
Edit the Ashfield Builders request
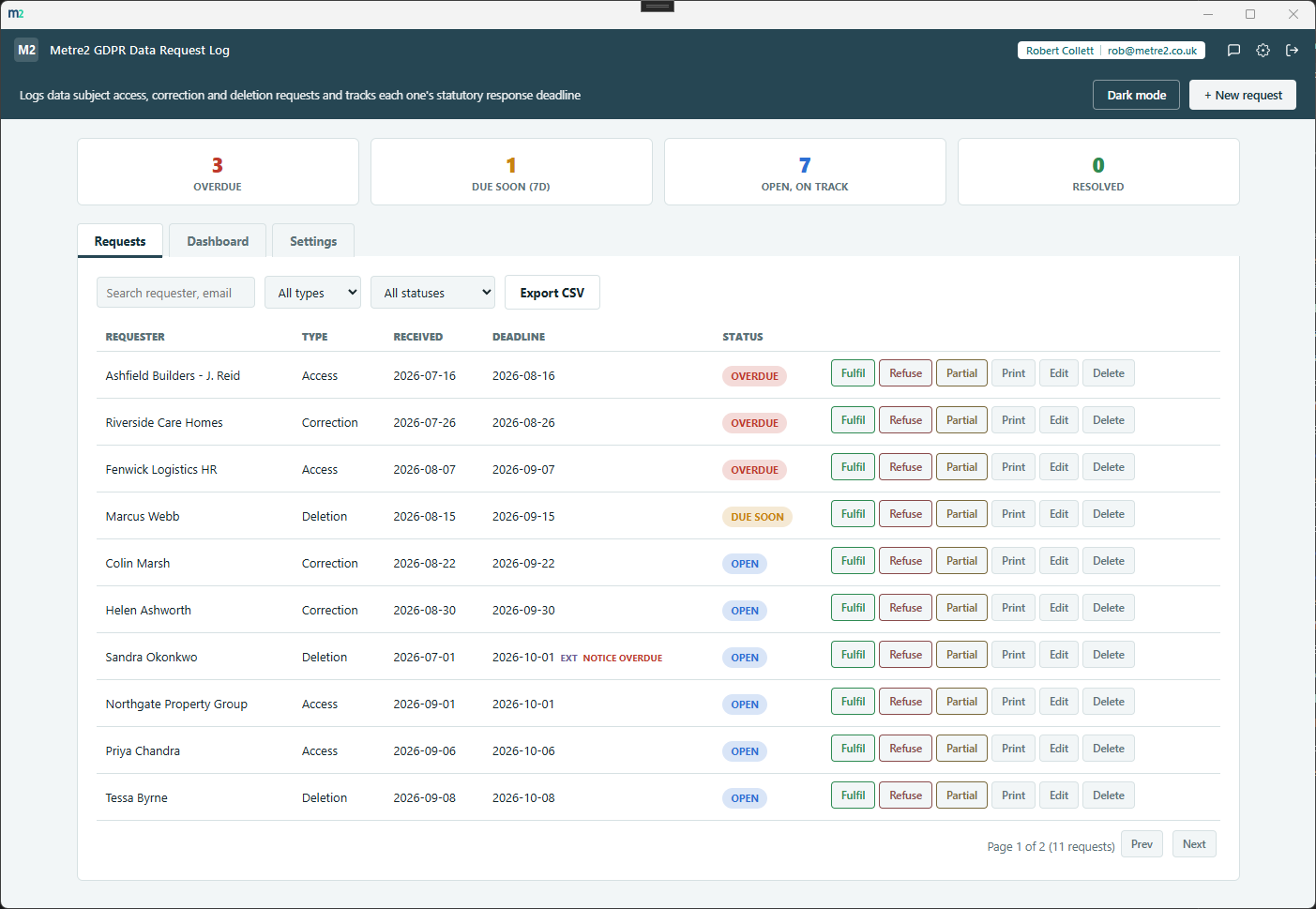(x=1059, y=373)
